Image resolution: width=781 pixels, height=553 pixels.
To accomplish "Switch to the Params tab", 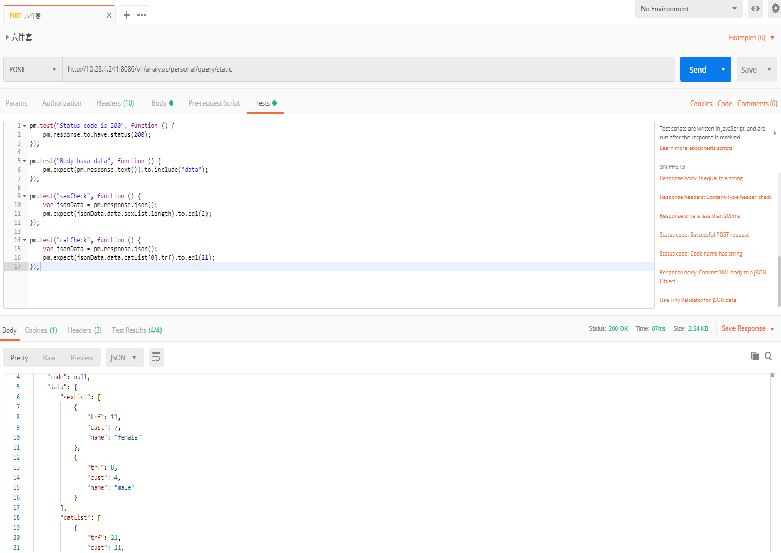I will [16, 103].
